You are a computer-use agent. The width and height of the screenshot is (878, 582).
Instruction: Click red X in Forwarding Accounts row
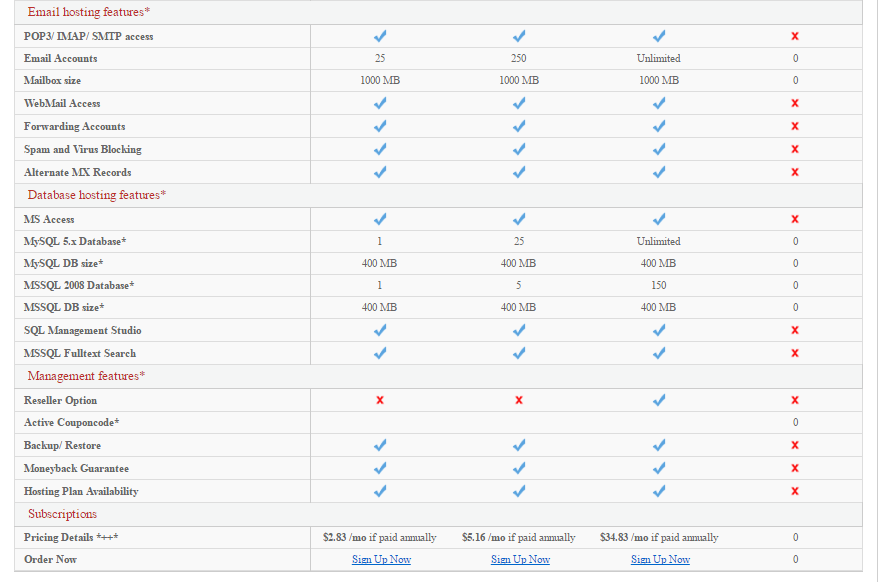click(795, 126)
